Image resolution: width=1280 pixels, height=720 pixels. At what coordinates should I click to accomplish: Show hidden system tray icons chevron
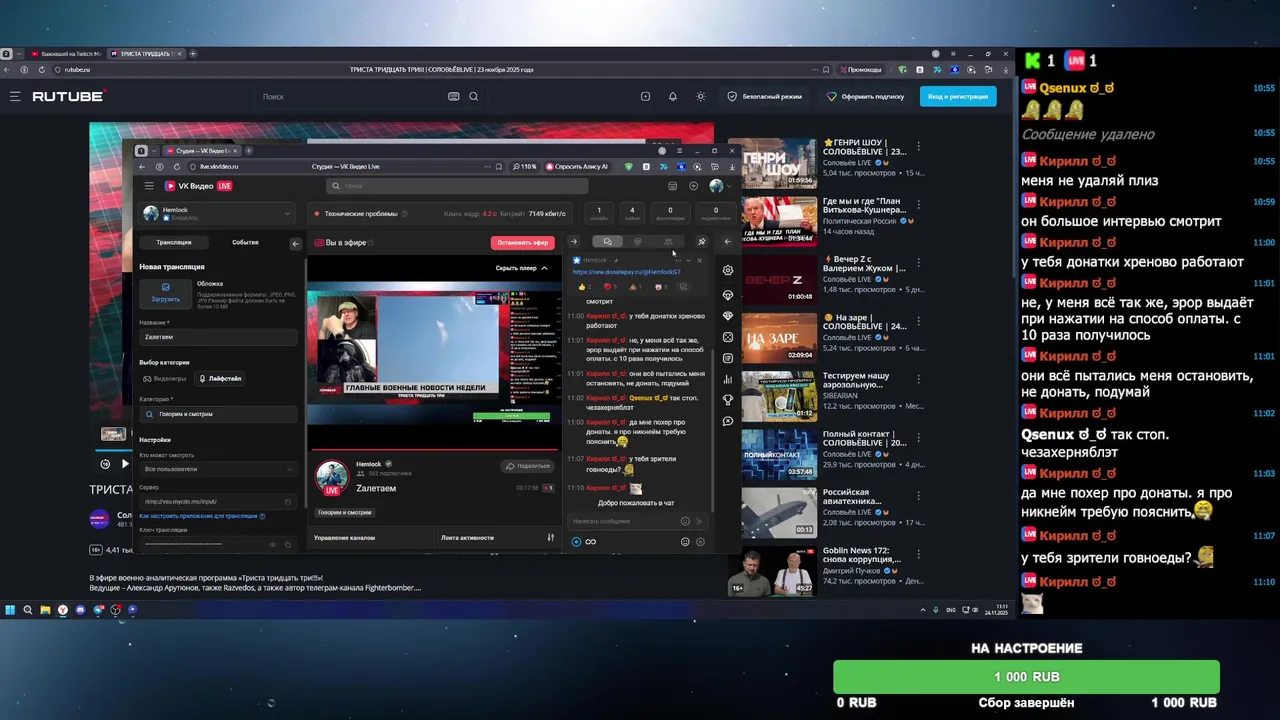pyautogui.click(x=922, y=610)
